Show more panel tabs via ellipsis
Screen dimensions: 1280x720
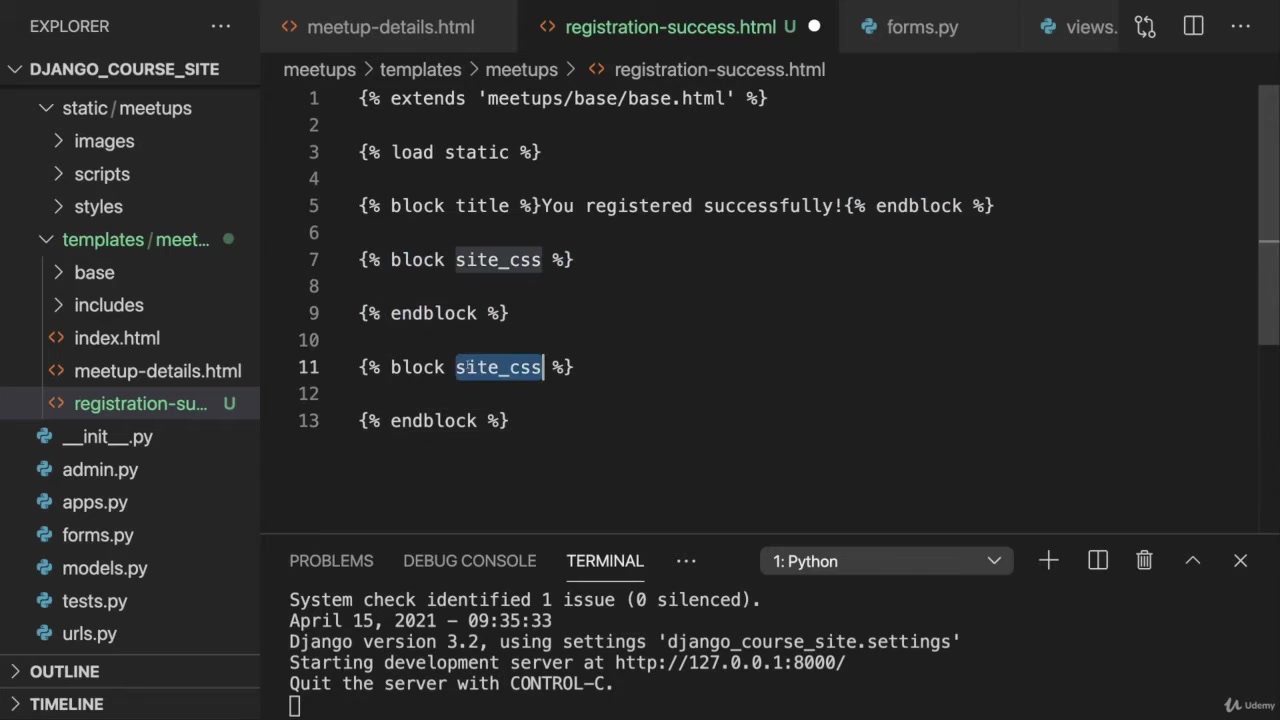(x=685, y=561)
